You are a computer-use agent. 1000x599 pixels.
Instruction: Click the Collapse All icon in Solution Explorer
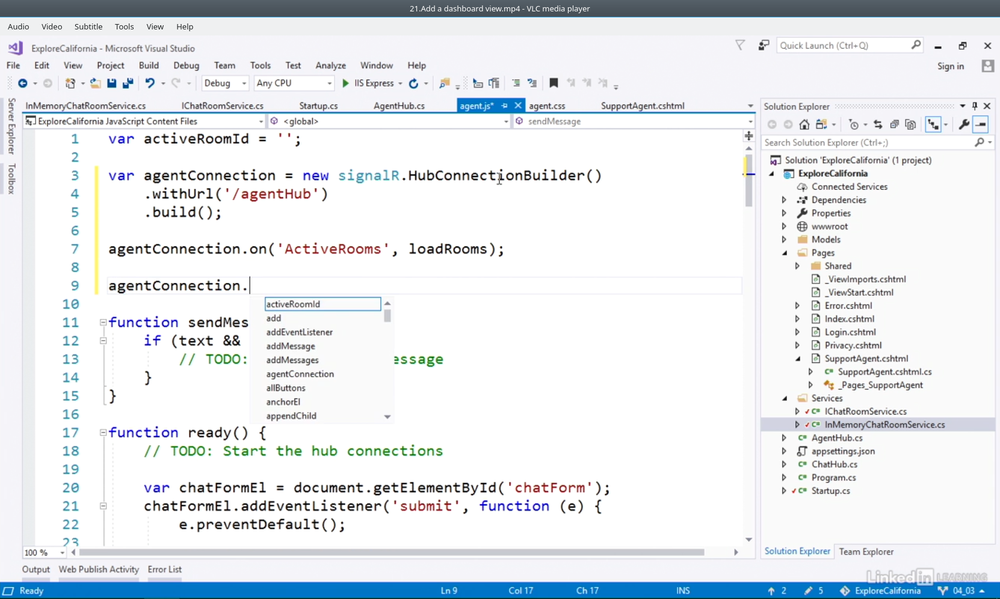point(894,124)
